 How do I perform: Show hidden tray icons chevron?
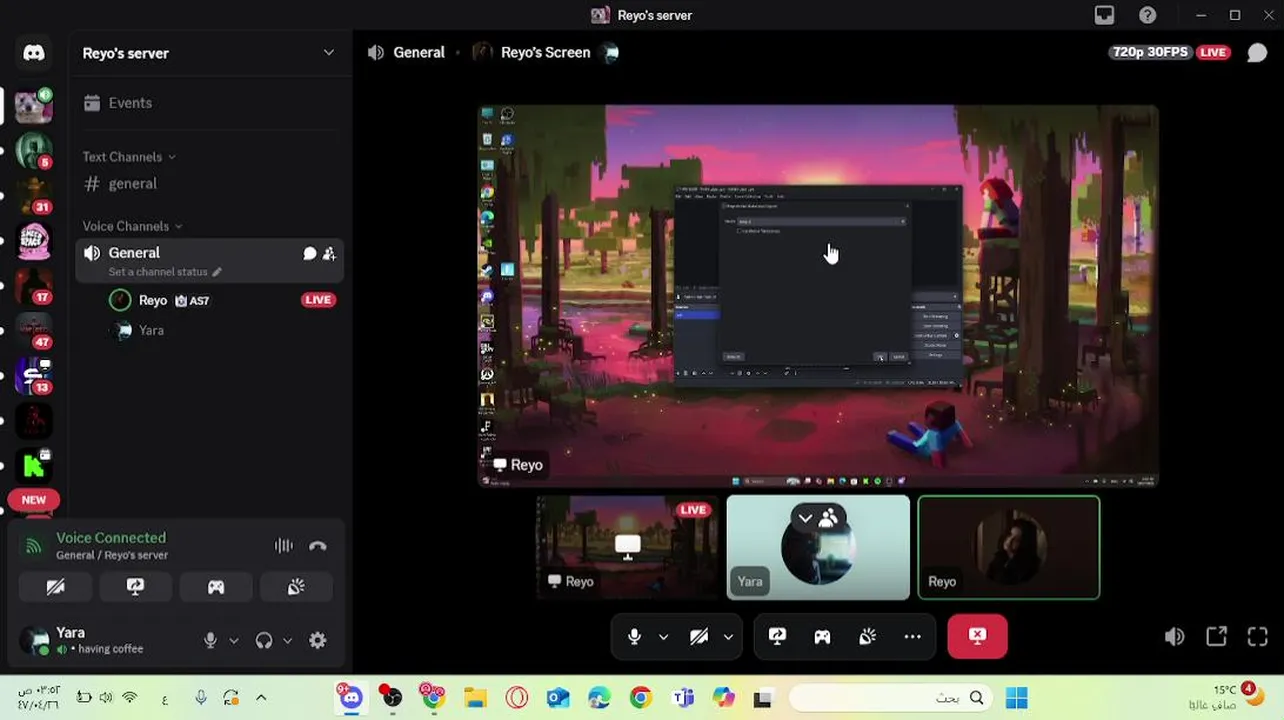click(261, 698)
